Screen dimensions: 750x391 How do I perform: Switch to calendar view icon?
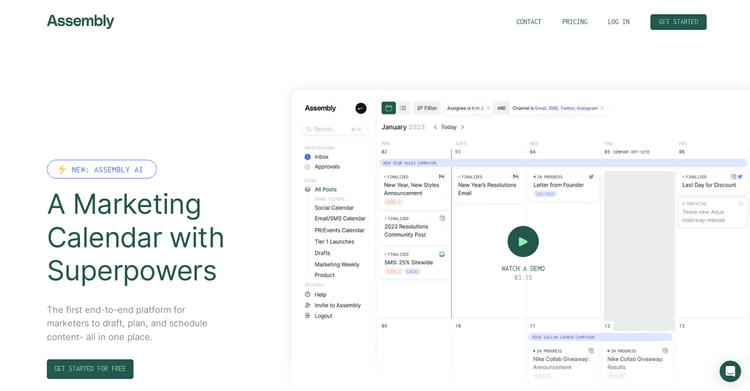point(388,108)
